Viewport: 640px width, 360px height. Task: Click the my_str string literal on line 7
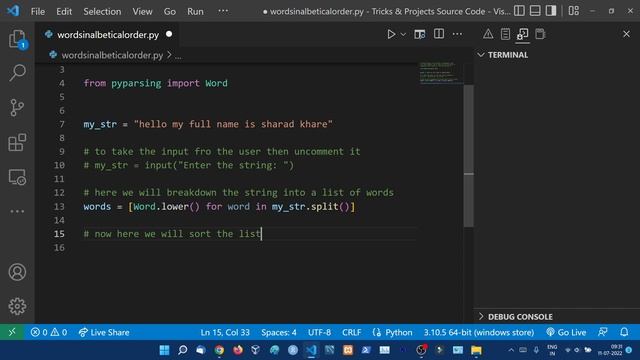point(233,124)
